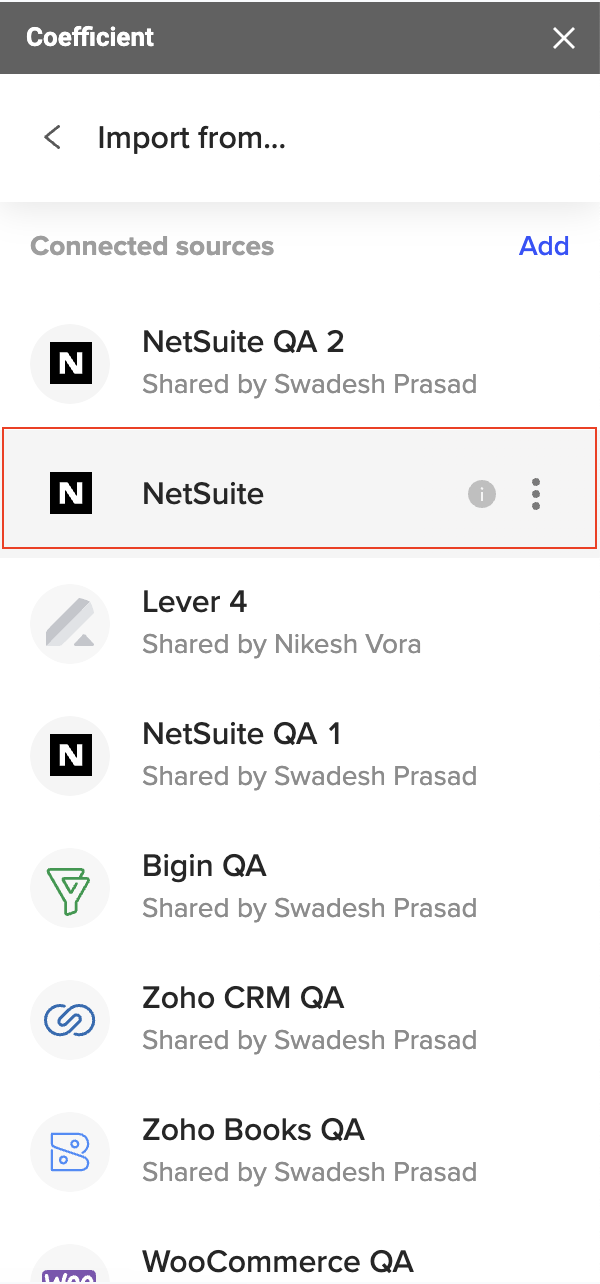The width and height of the screenshot is (600, 1284).
Task: Click the highlighted NetSuite logo icon
Action: click(70, 494)
